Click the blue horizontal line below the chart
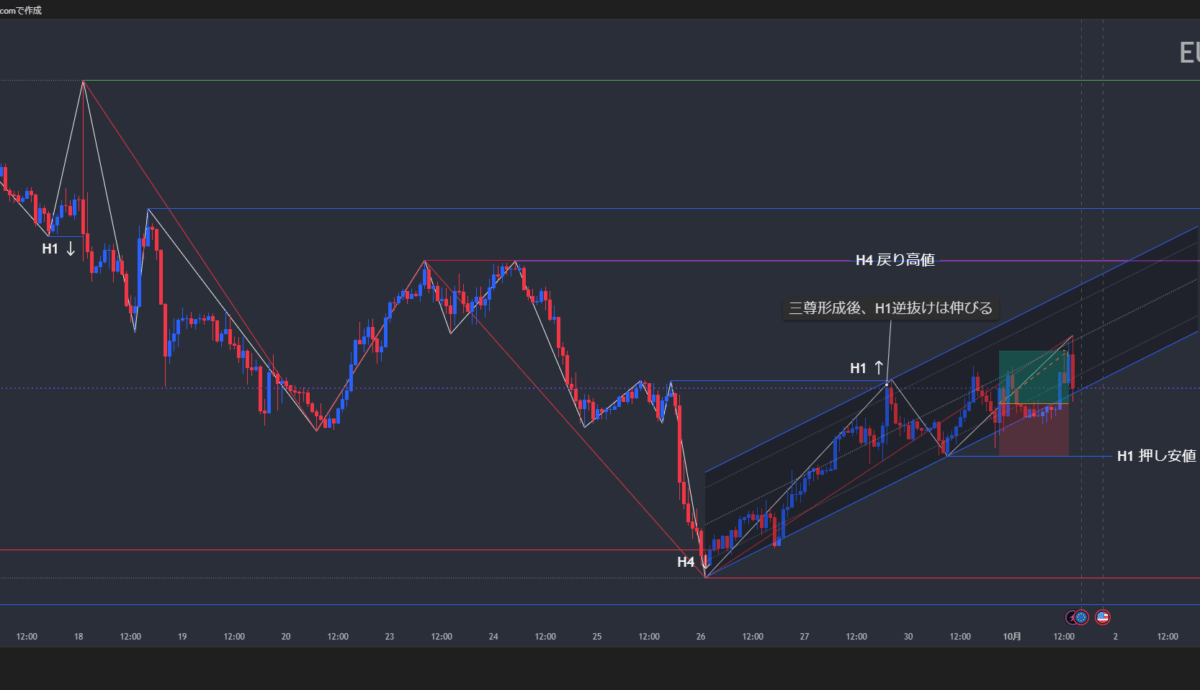Viewport: 1200px width, 690px height. [x=600, y=604]
